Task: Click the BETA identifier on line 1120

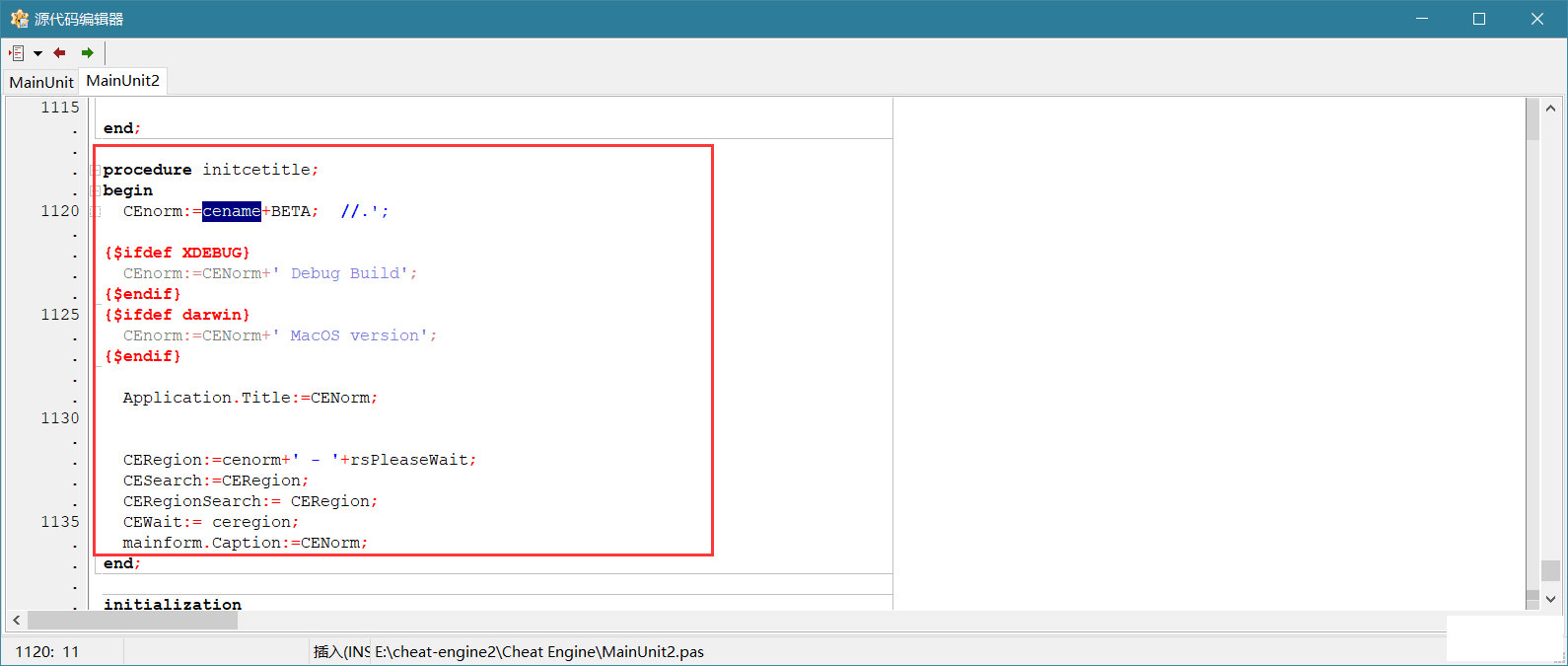Action: click(291, 211)
